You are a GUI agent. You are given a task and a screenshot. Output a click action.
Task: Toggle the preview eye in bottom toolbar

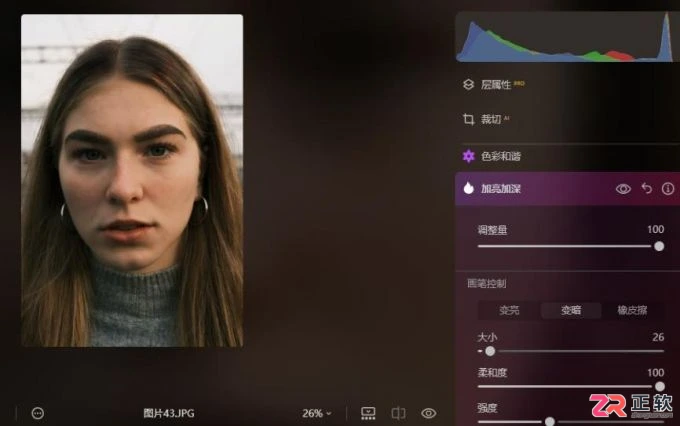tap(428, 413)
